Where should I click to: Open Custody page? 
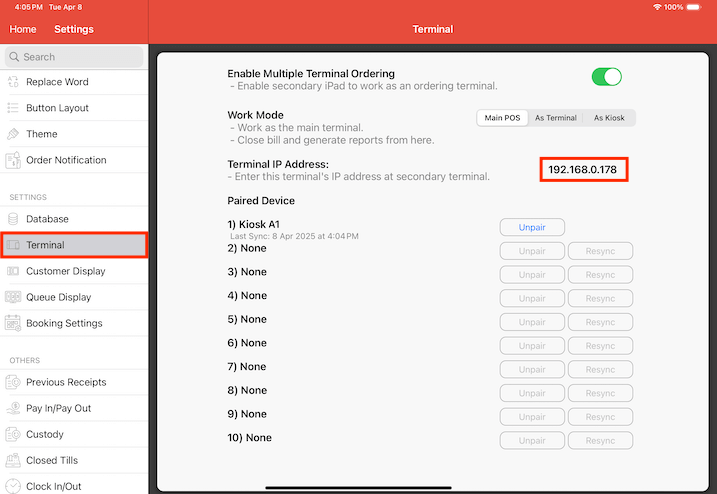pyautogui.click(x=74, y=434)
